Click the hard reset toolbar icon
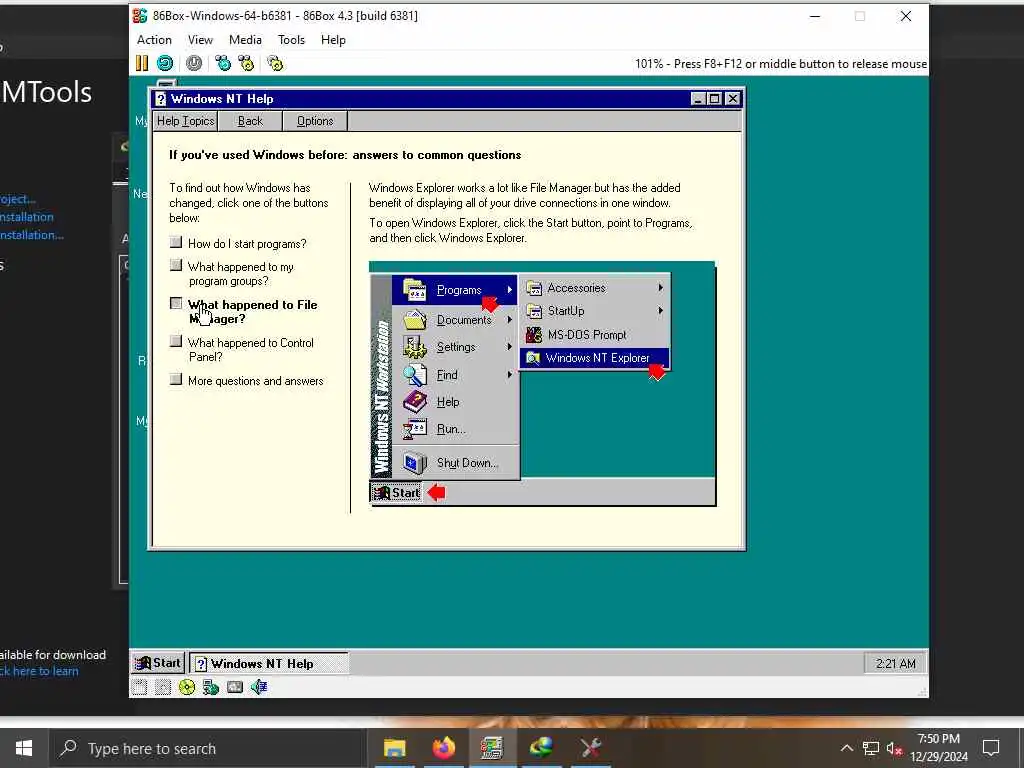Image resolution: width=1024 pixels, height=768 pixels. coord(165,63)
